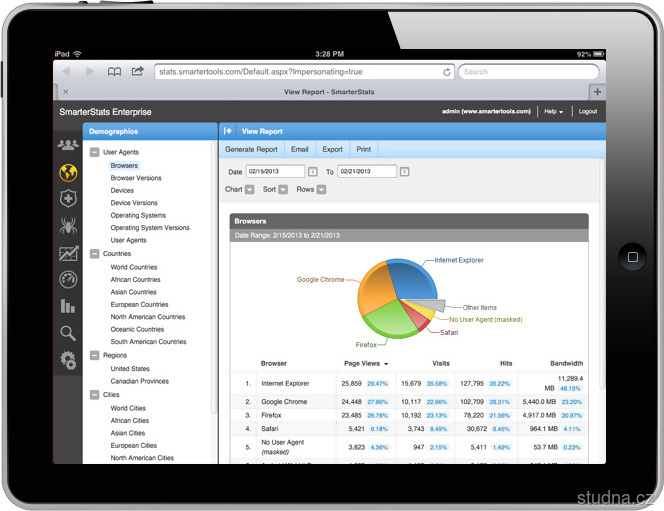Add a new browser tab
The width and height of the screenshot is (664, 511).
click(597, 91)
